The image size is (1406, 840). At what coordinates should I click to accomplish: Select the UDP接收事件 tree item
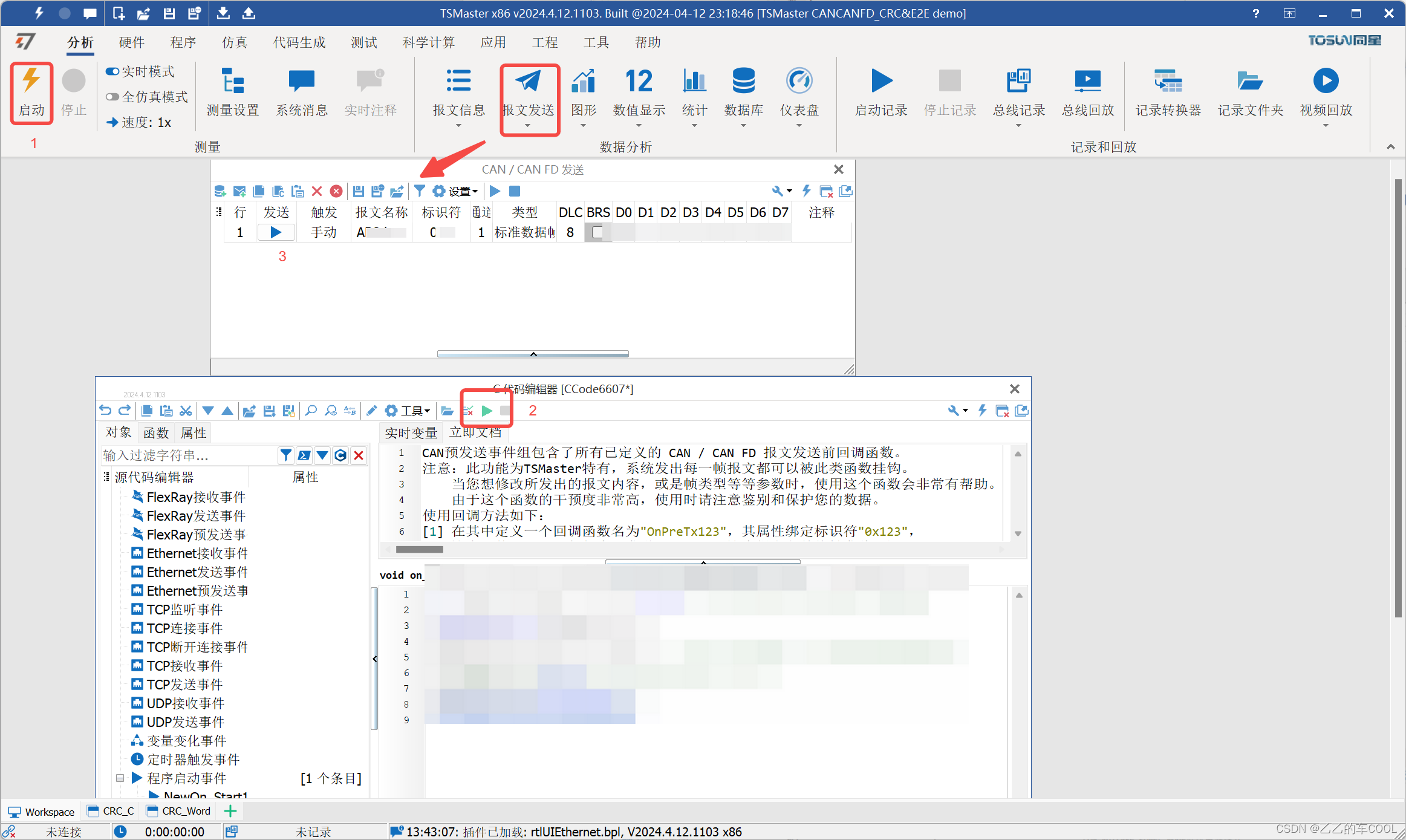coord(185,703)
